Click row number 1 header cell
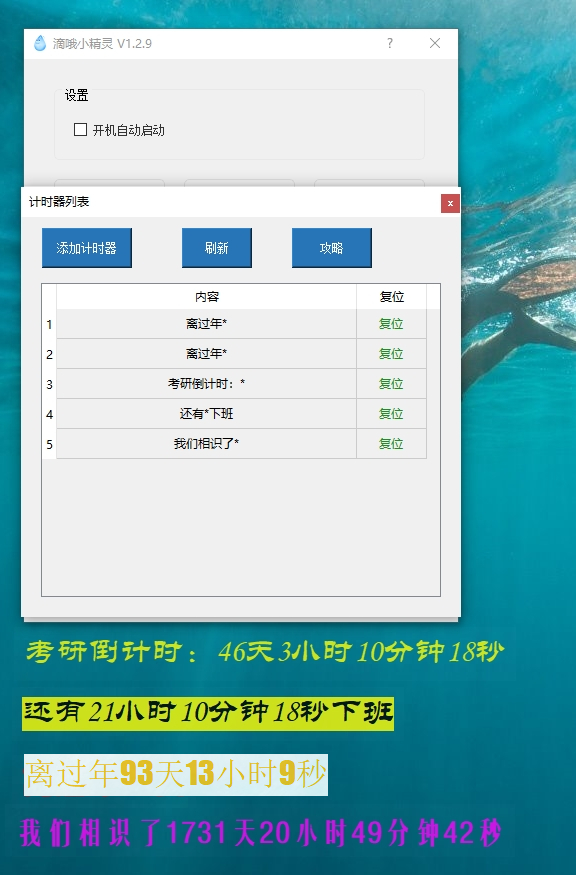 point(49,324)
